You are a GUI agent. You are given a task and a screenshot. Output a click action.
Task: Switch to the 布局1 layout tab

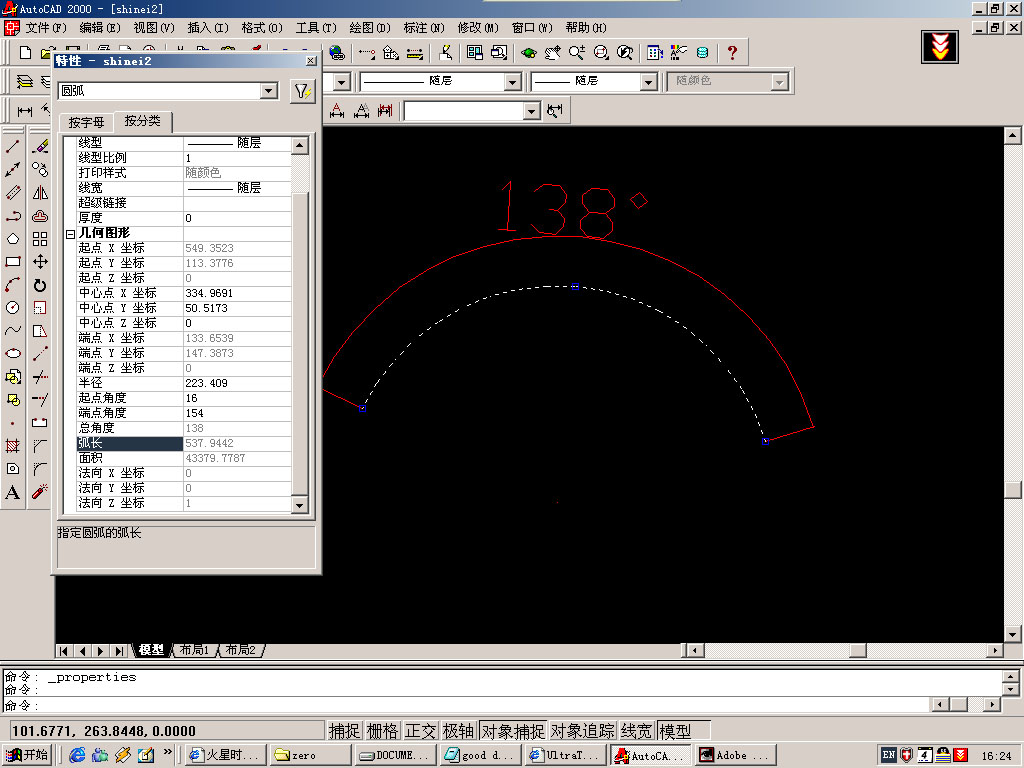pos(194,650)
